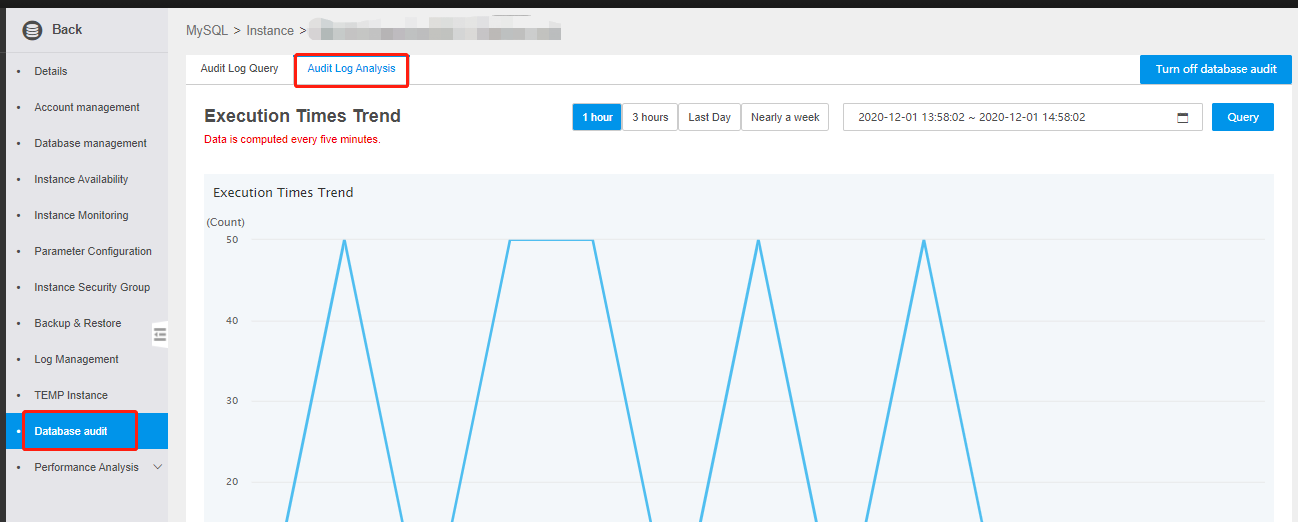This screenshot has height=522, width=1298.
Task: Click Turn off database audit button
Action: (1216, 69)
